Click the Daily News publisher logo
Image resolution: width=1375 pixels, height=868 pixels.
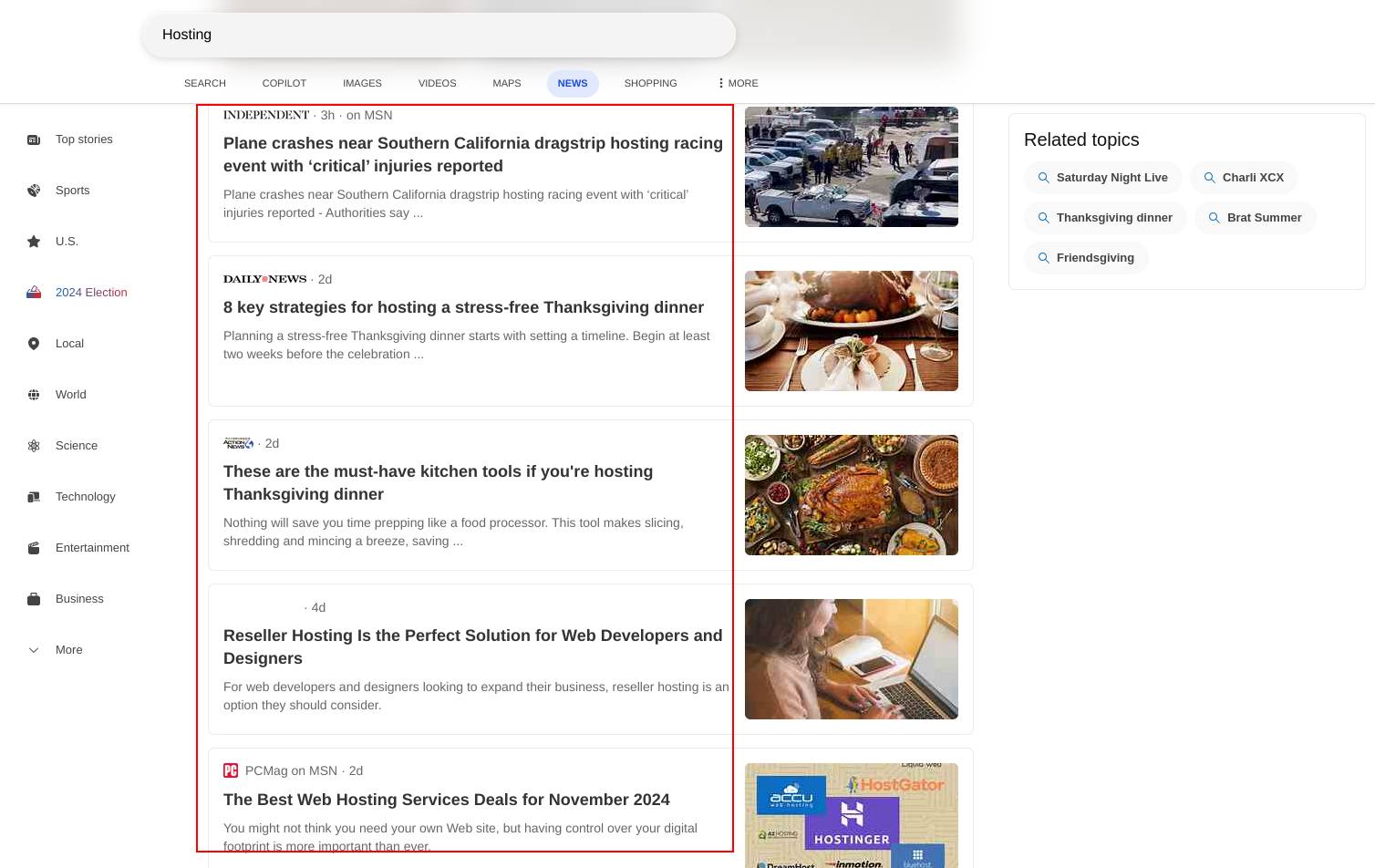(x=264, y=279)
